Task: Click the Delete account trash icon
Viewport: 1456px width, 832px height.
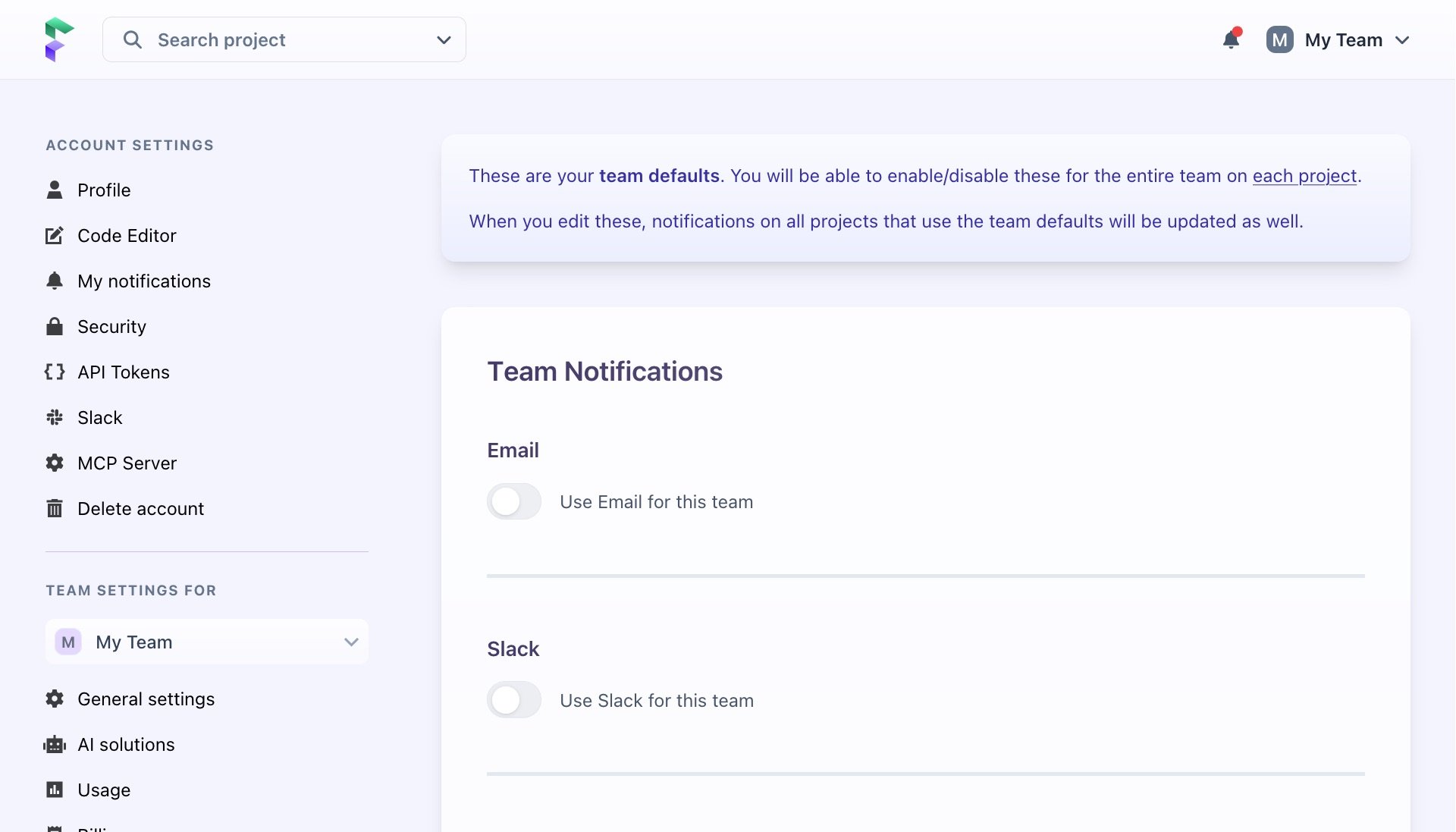Action: coord(54,508)
